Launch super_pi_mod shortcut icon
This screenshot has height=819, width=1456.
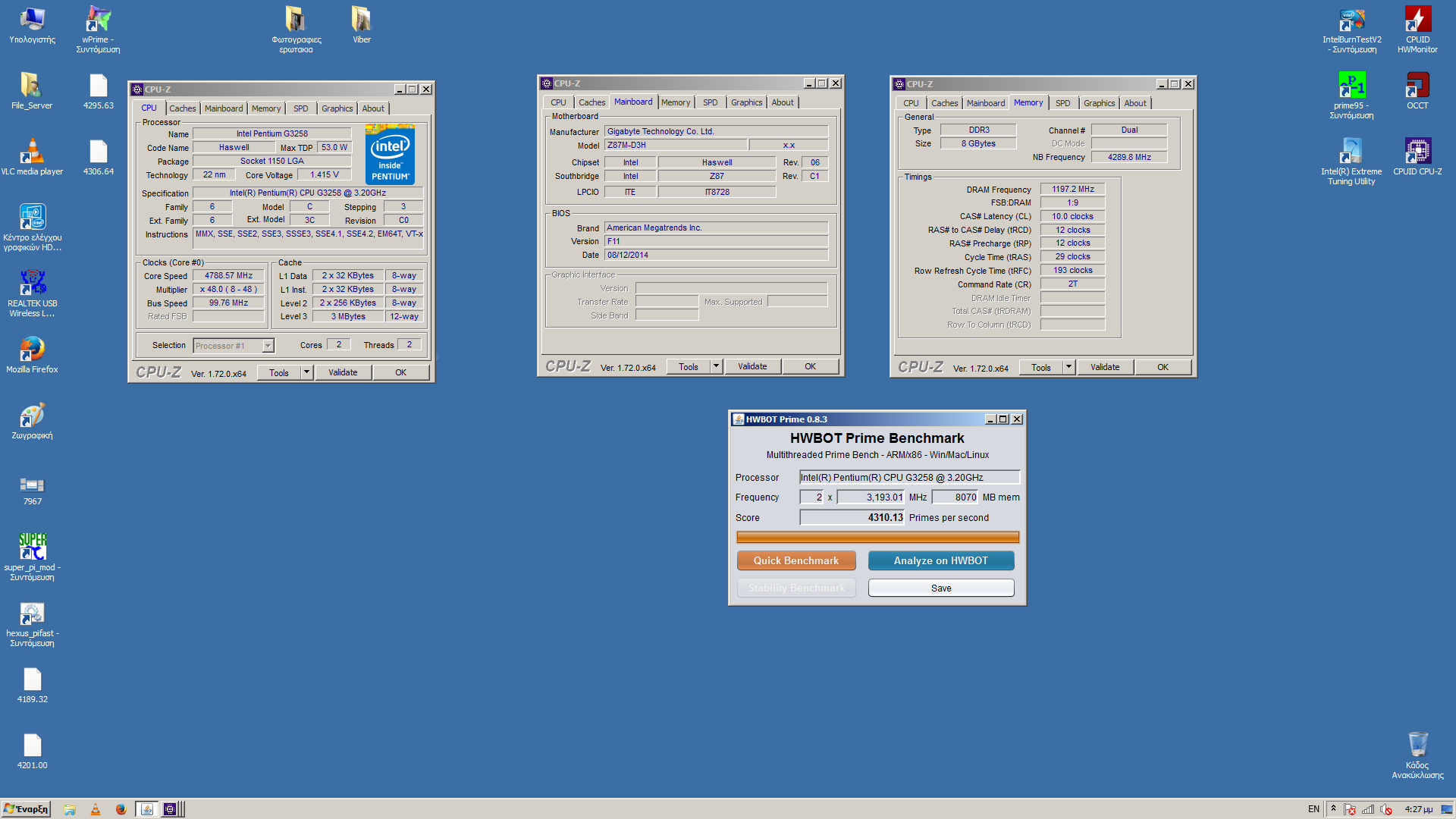click(x=32, y=557)
